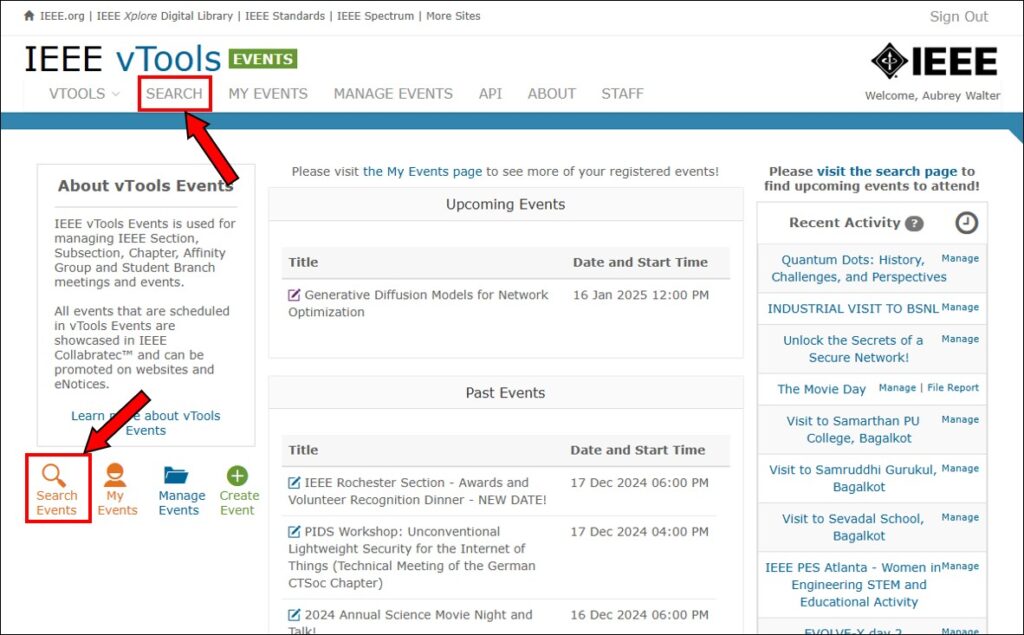Select '17 Dec 2024 06:00 PM' date cell
This screenshot has width=1024, height=635.
point(639,483)
